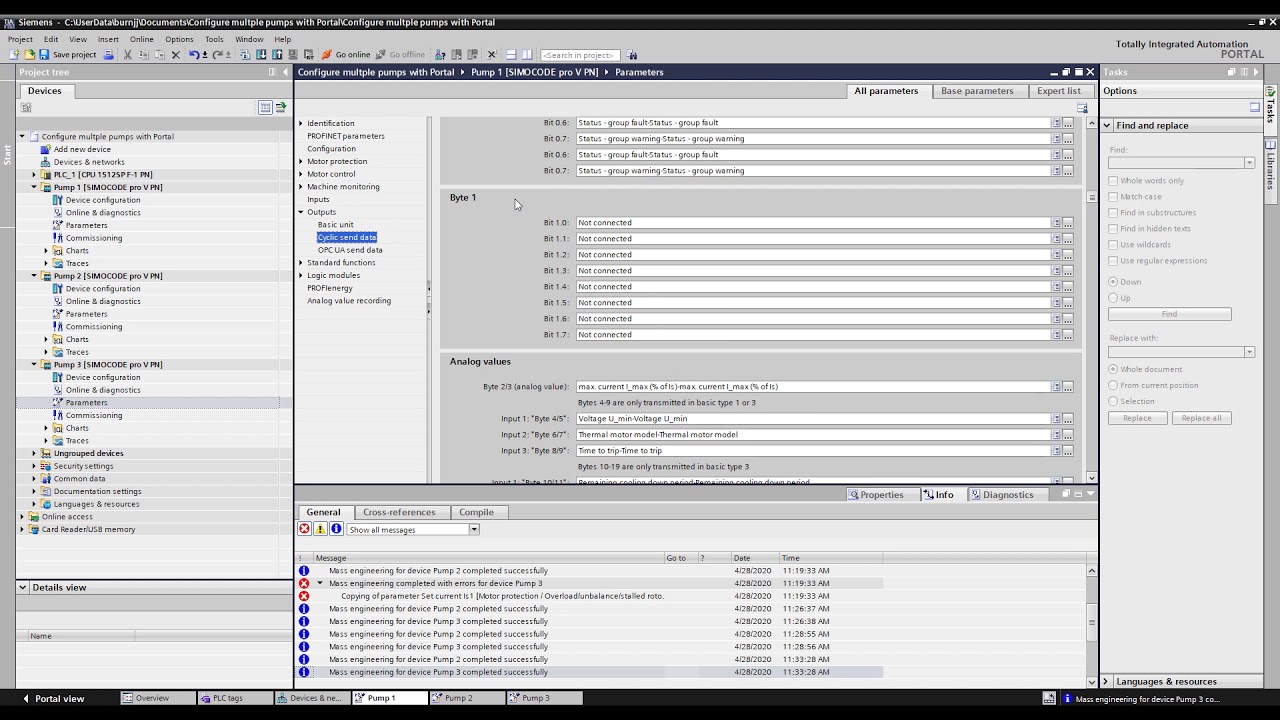The height and width of the screenshot is (720, 1280).
Task: Click the Print icon in the toolbar
Action: (108, 55)
